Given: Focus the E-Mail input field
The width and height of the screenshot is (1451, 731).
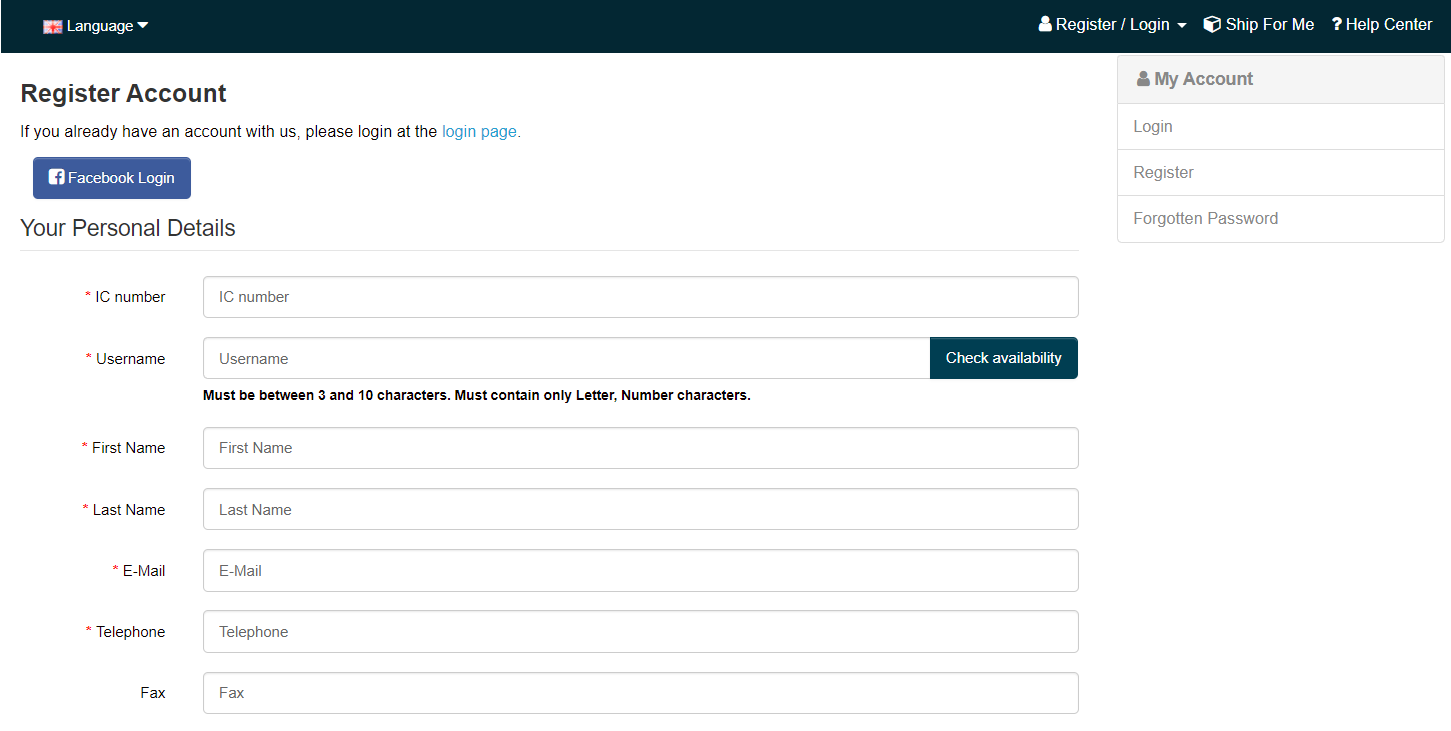Looking at the screenshot, I should [640, 570].
